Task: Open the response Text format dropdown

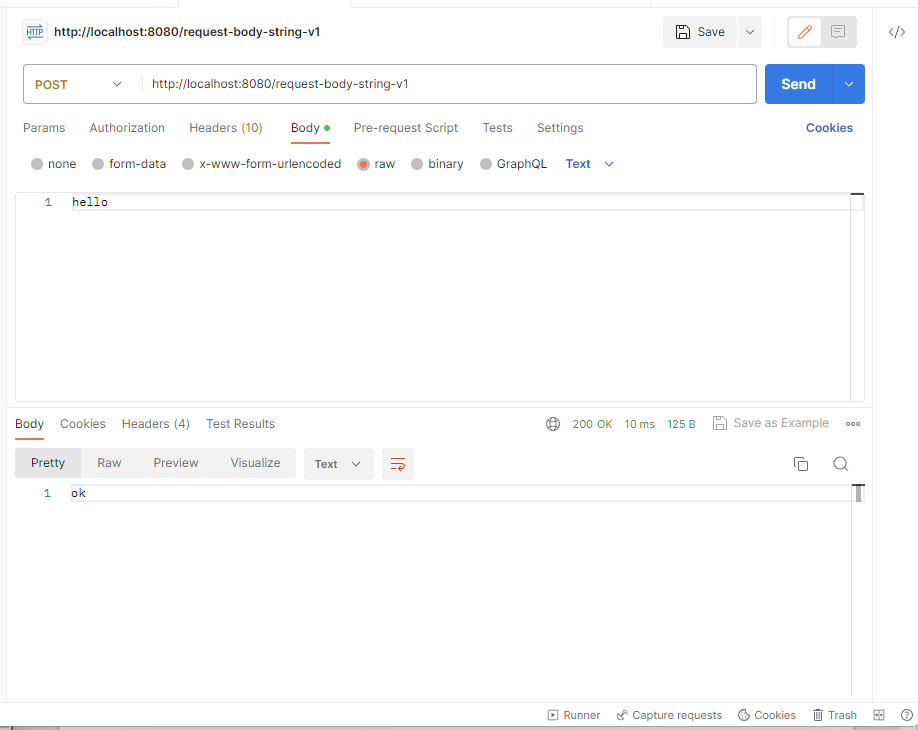Action: pyautogui.click(x=338, y=464)
